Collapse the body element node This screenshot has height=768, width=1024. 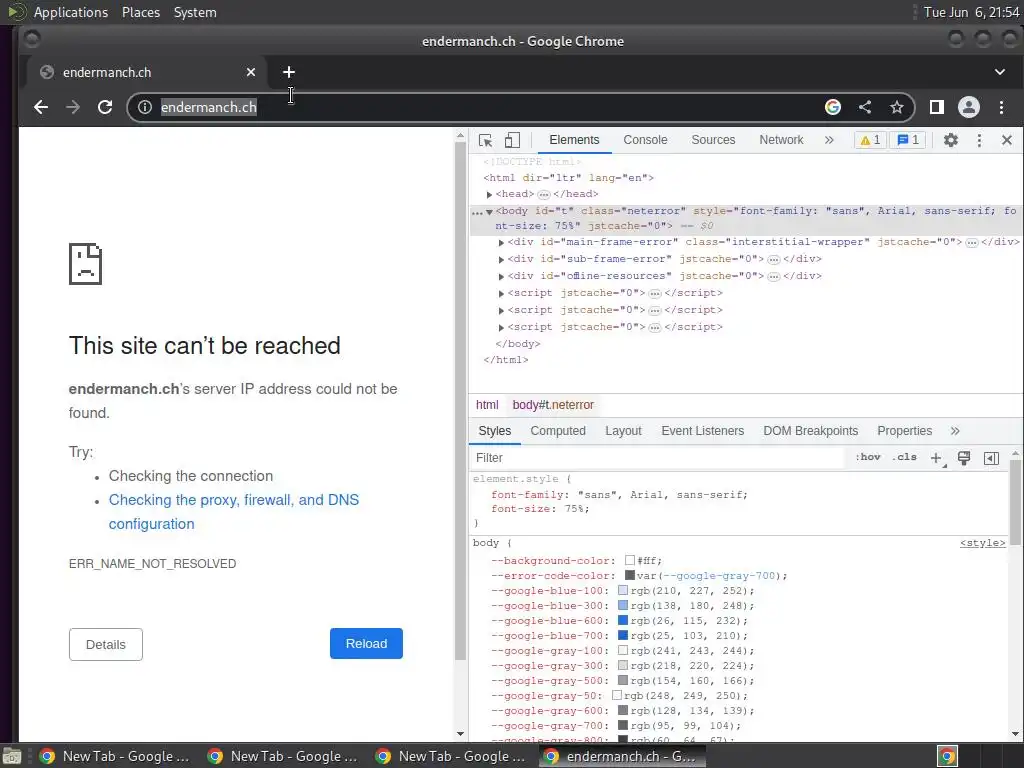pyautogui.click(x=489, y=212)
